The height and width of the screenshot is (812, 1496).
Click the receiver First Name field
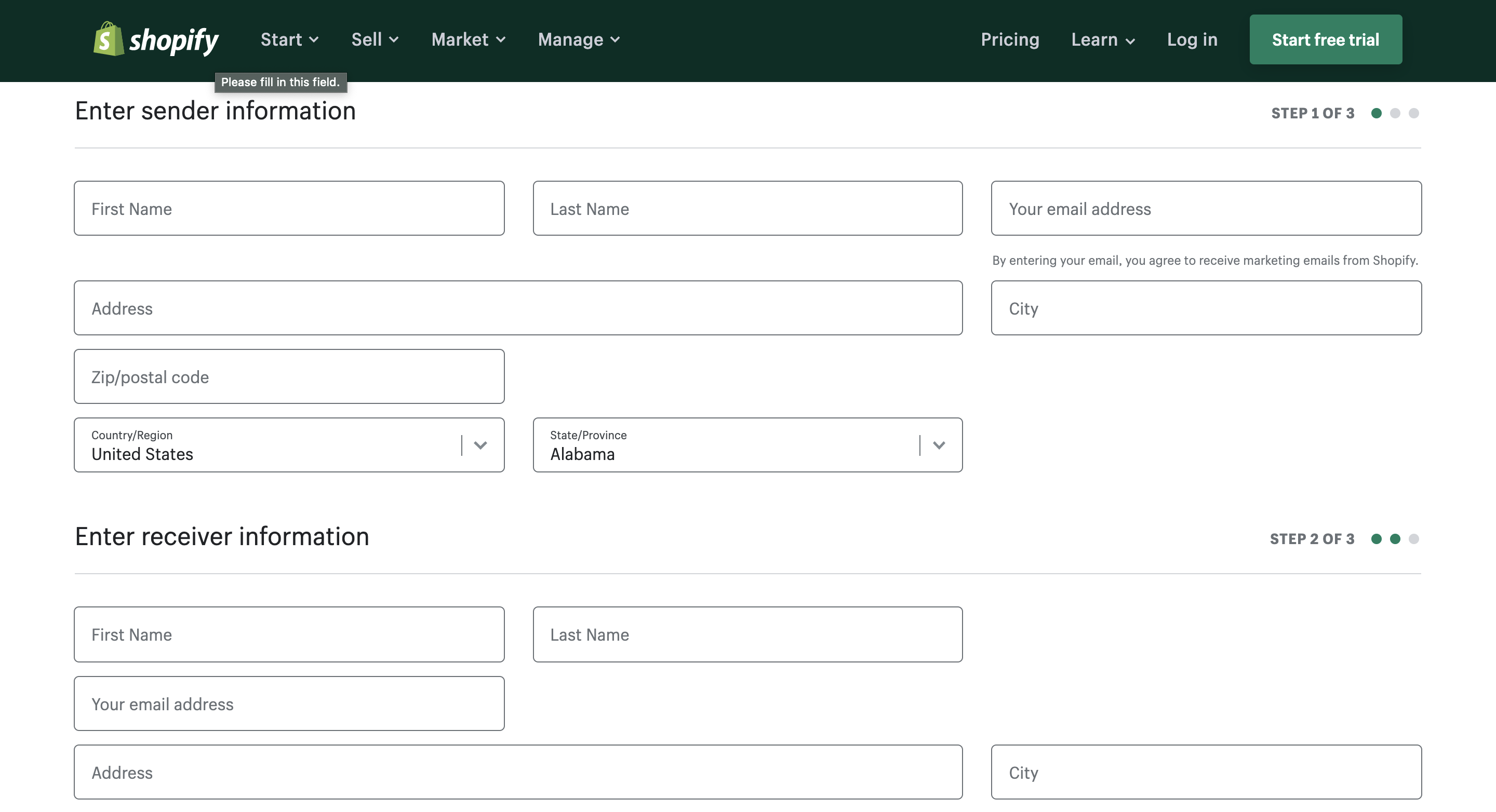point(289,634)
